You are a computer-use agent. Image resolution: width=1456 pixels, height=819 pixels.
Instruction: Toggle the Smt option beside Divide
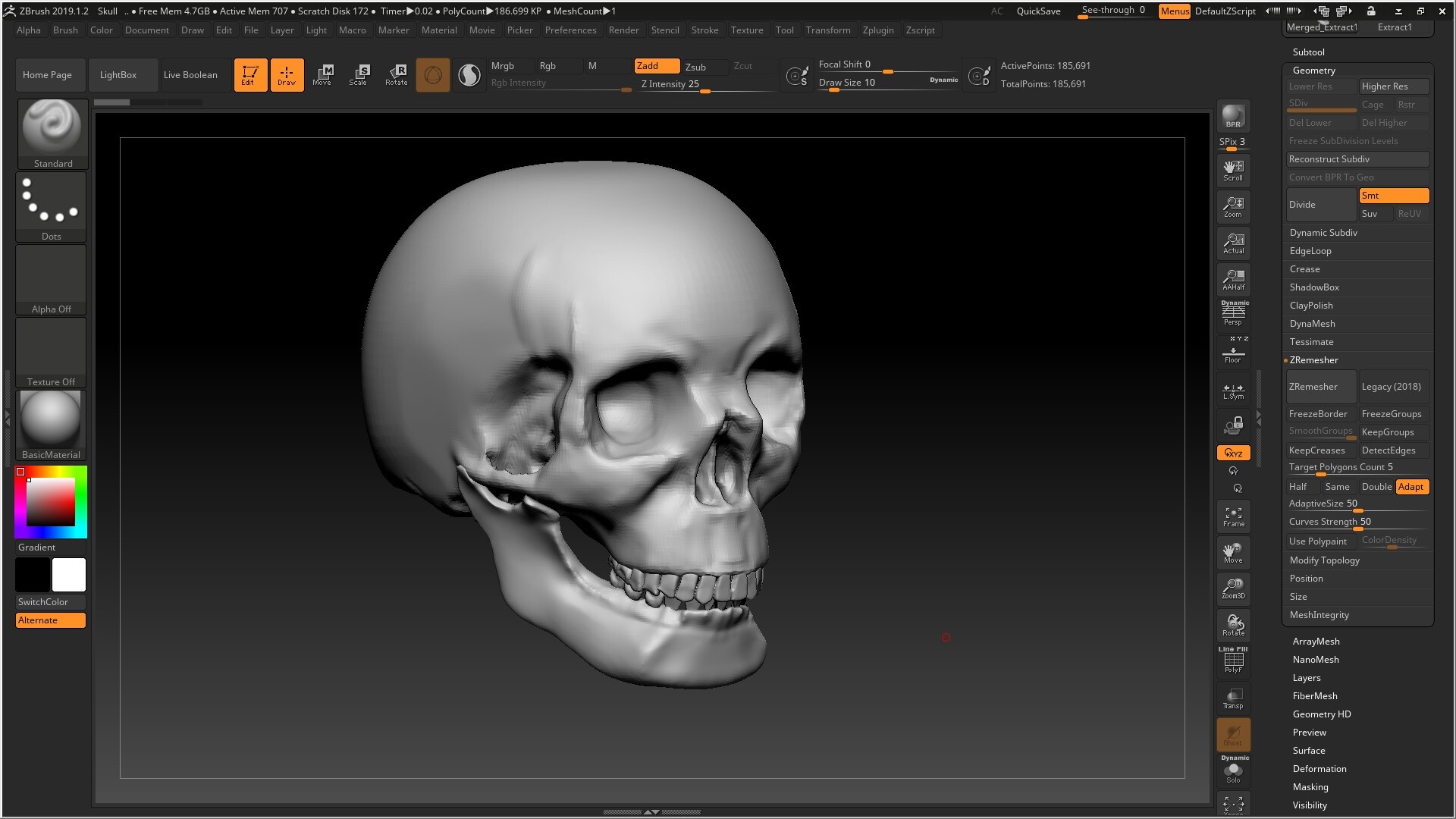point(1394,196)
